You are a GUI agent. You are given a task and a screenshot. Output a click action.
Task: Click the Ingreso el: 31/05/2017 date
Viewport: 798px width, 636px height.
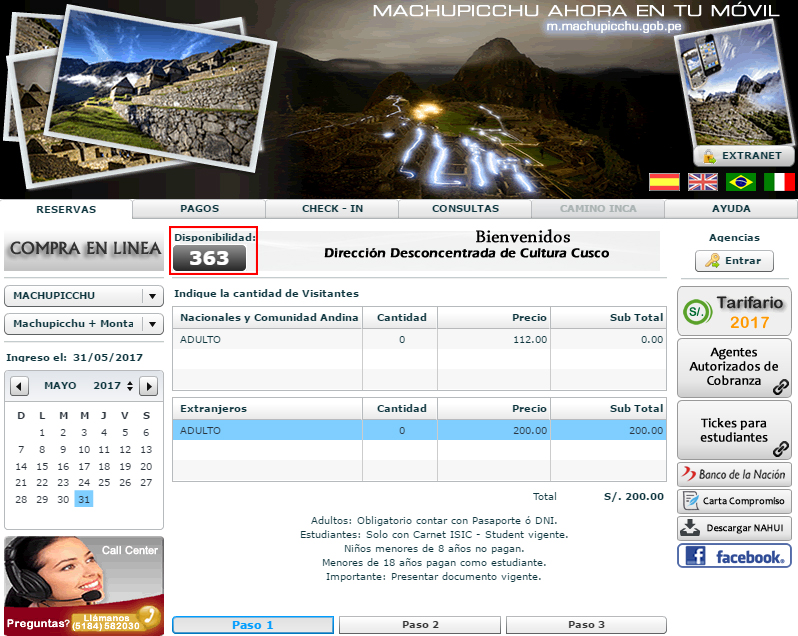pyautogui.click(x=74, y=357)
